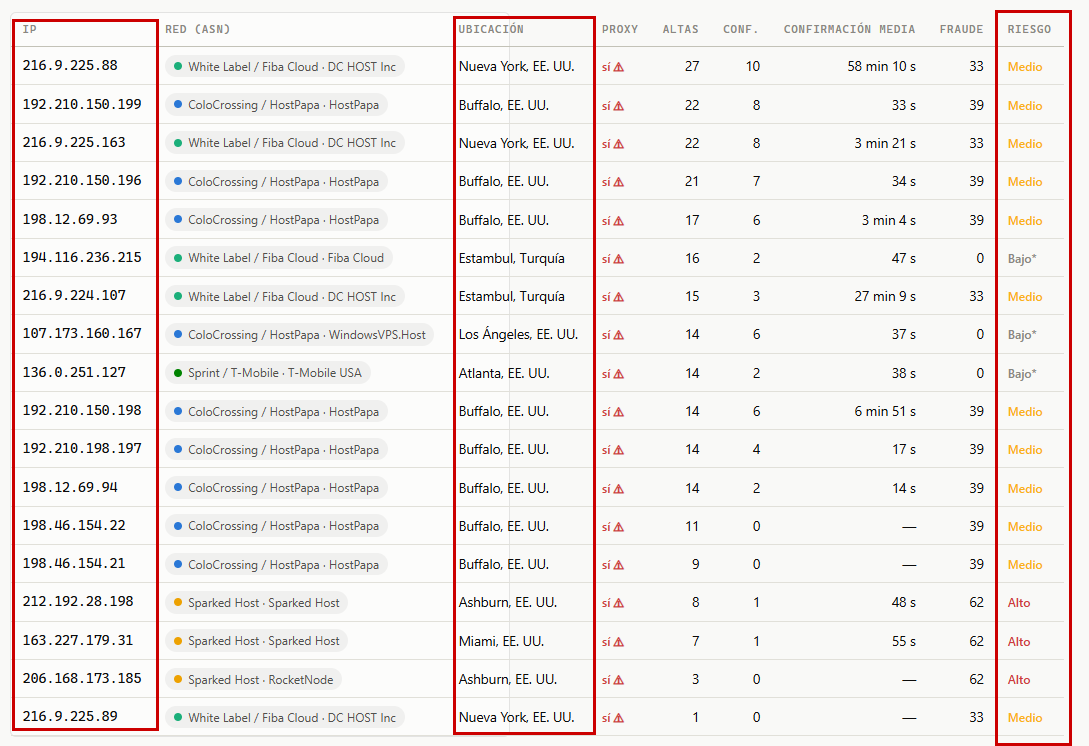Click Bajo* risk label for 107.173.160.167

click(x=1022, y=335)
